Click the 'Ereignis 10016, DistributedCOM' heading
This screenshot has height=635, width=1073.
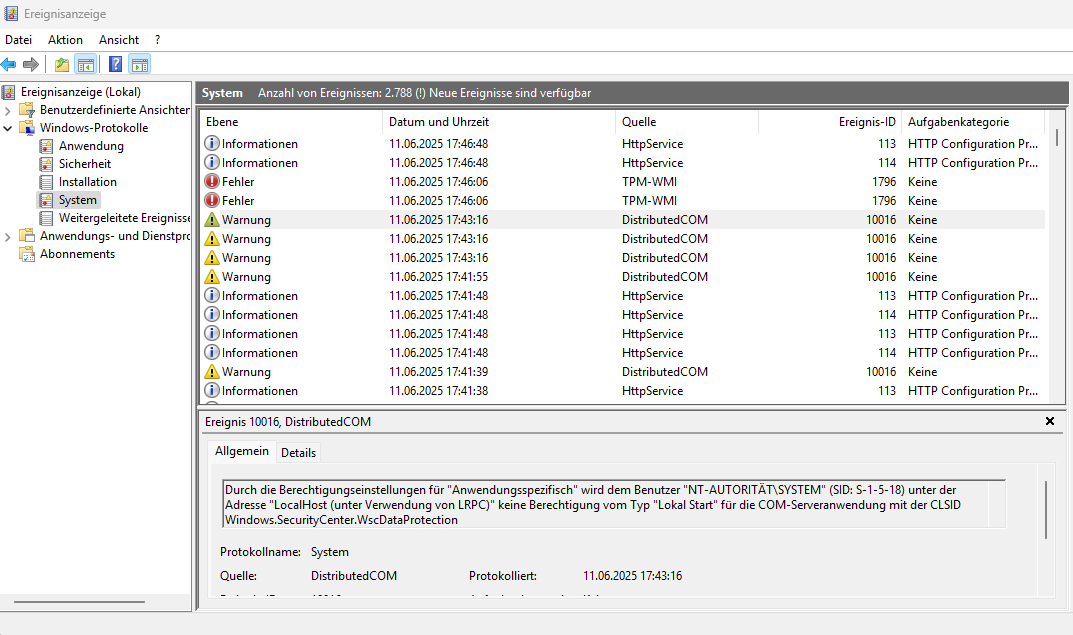288,422
